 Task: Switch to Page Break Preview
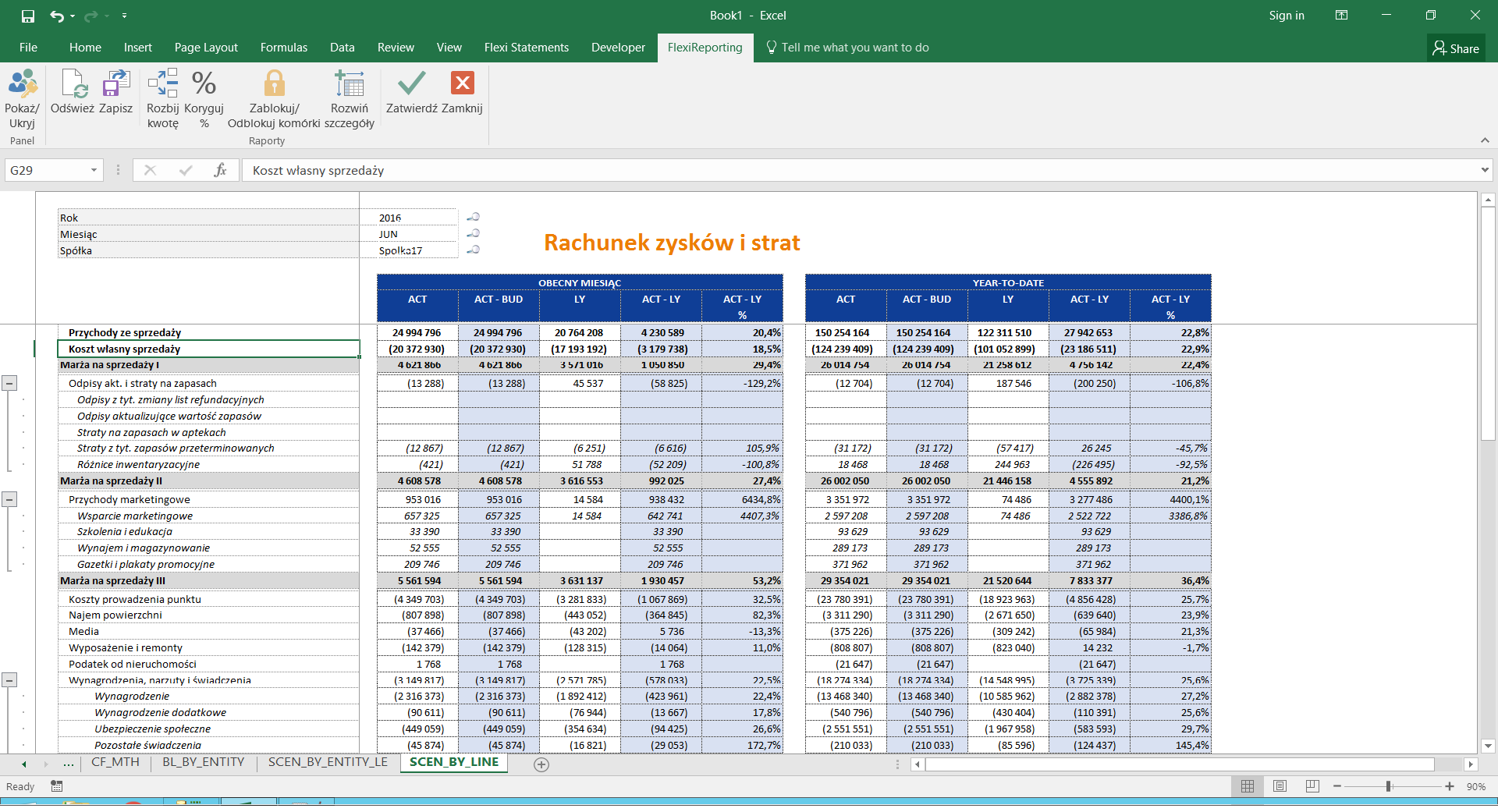pos(1312,786)
